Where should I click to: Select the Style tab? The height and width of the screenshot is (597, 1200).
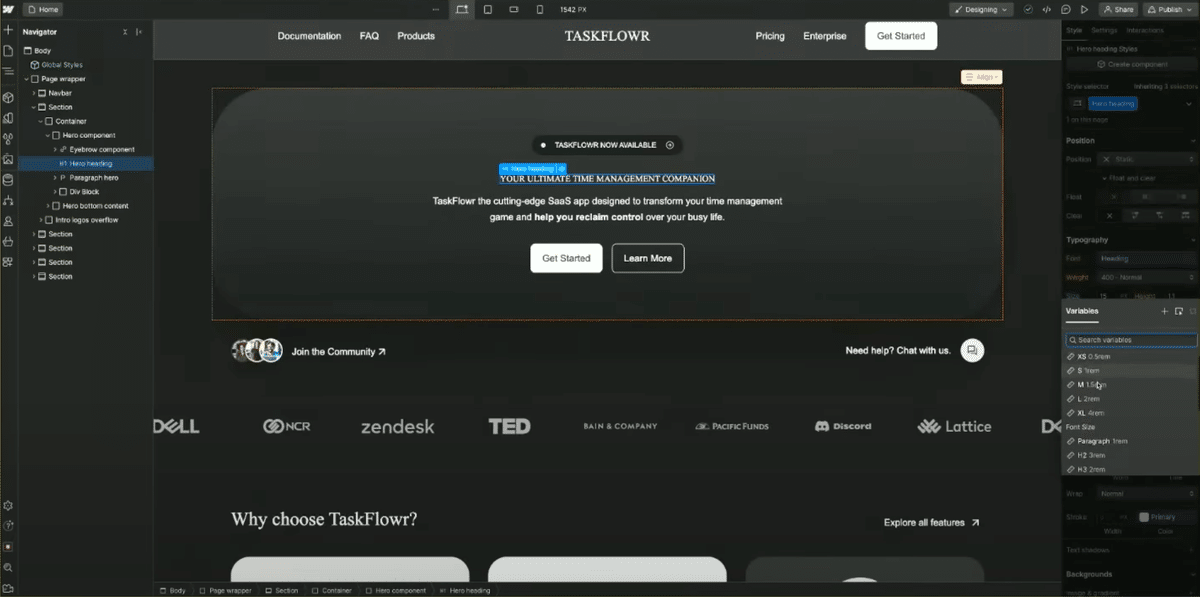(1074, 31)
